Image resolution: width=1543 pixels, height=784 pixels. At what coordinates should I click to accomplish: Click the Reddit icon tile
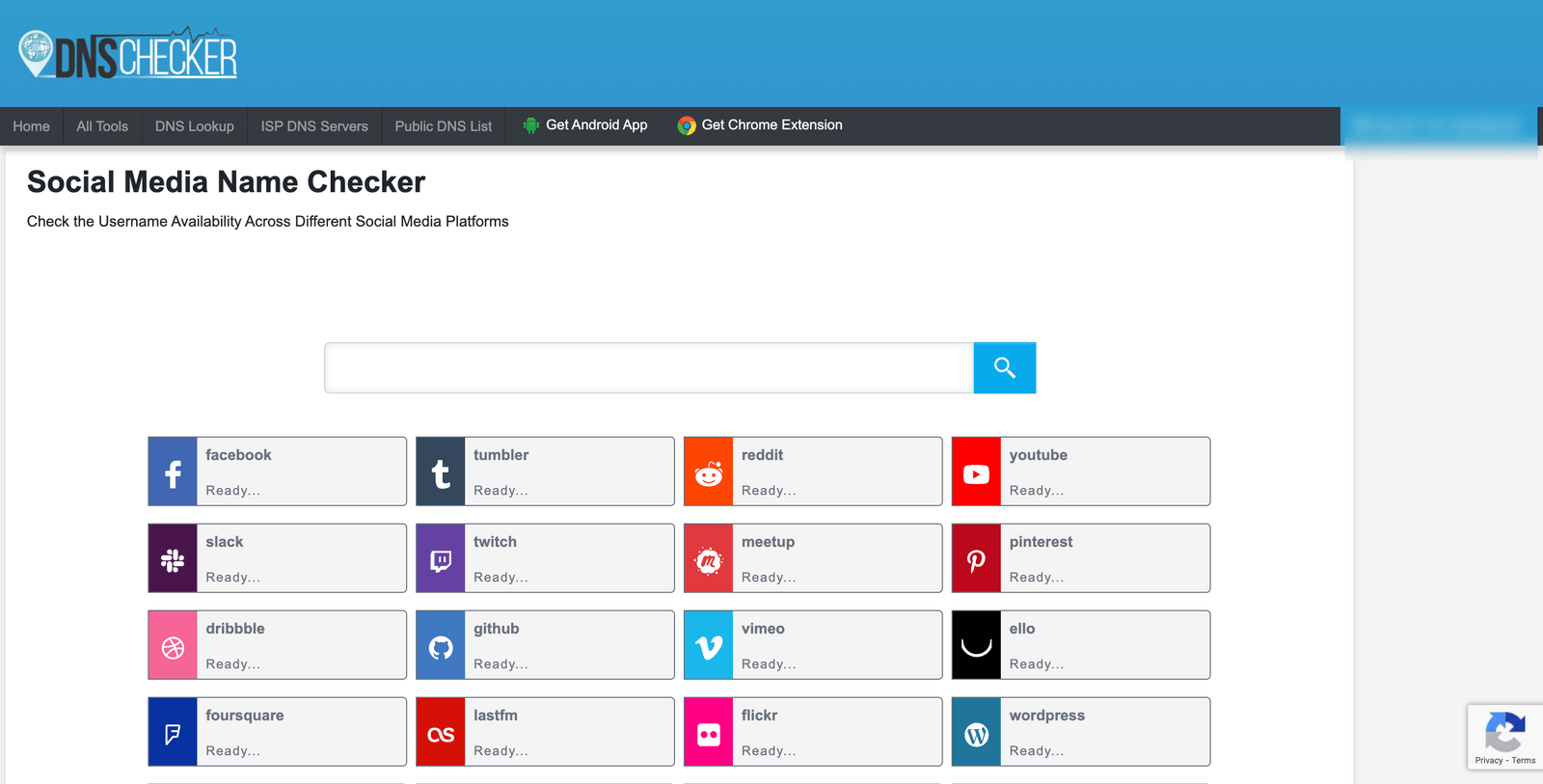pos(709,472)
